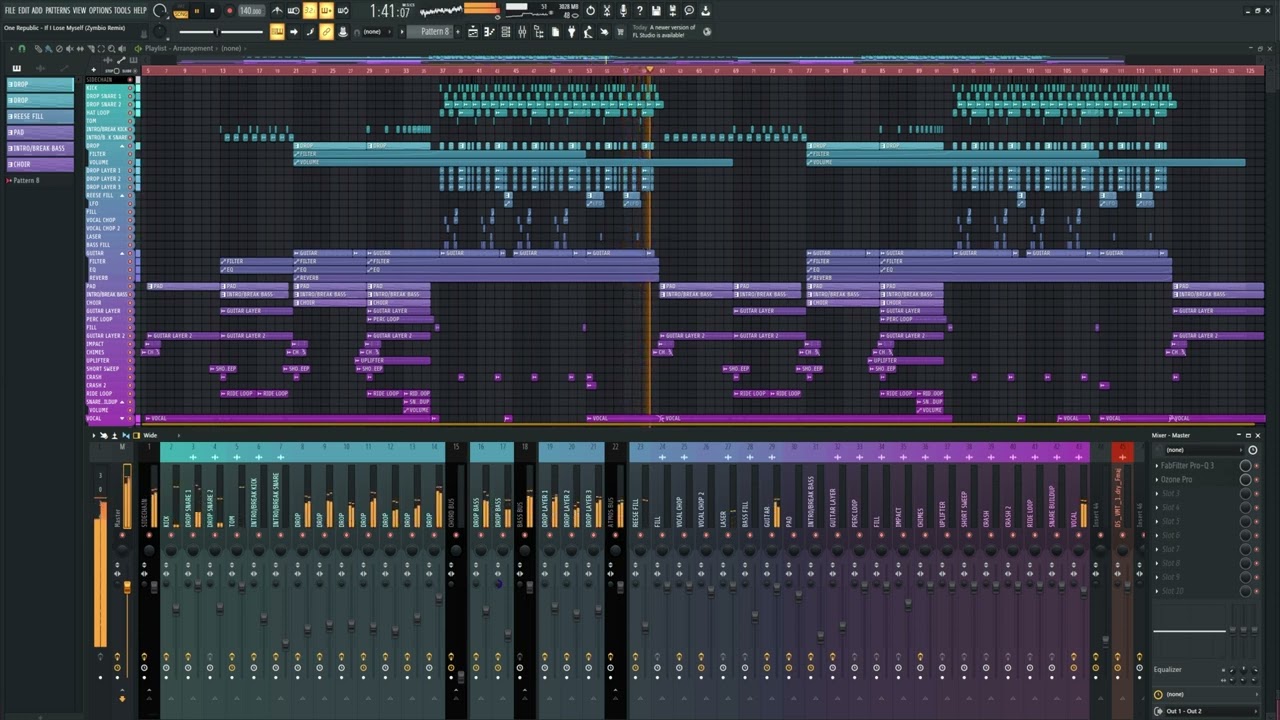
Task: Open the PATTERNS menu
Action: pos(58,10)
